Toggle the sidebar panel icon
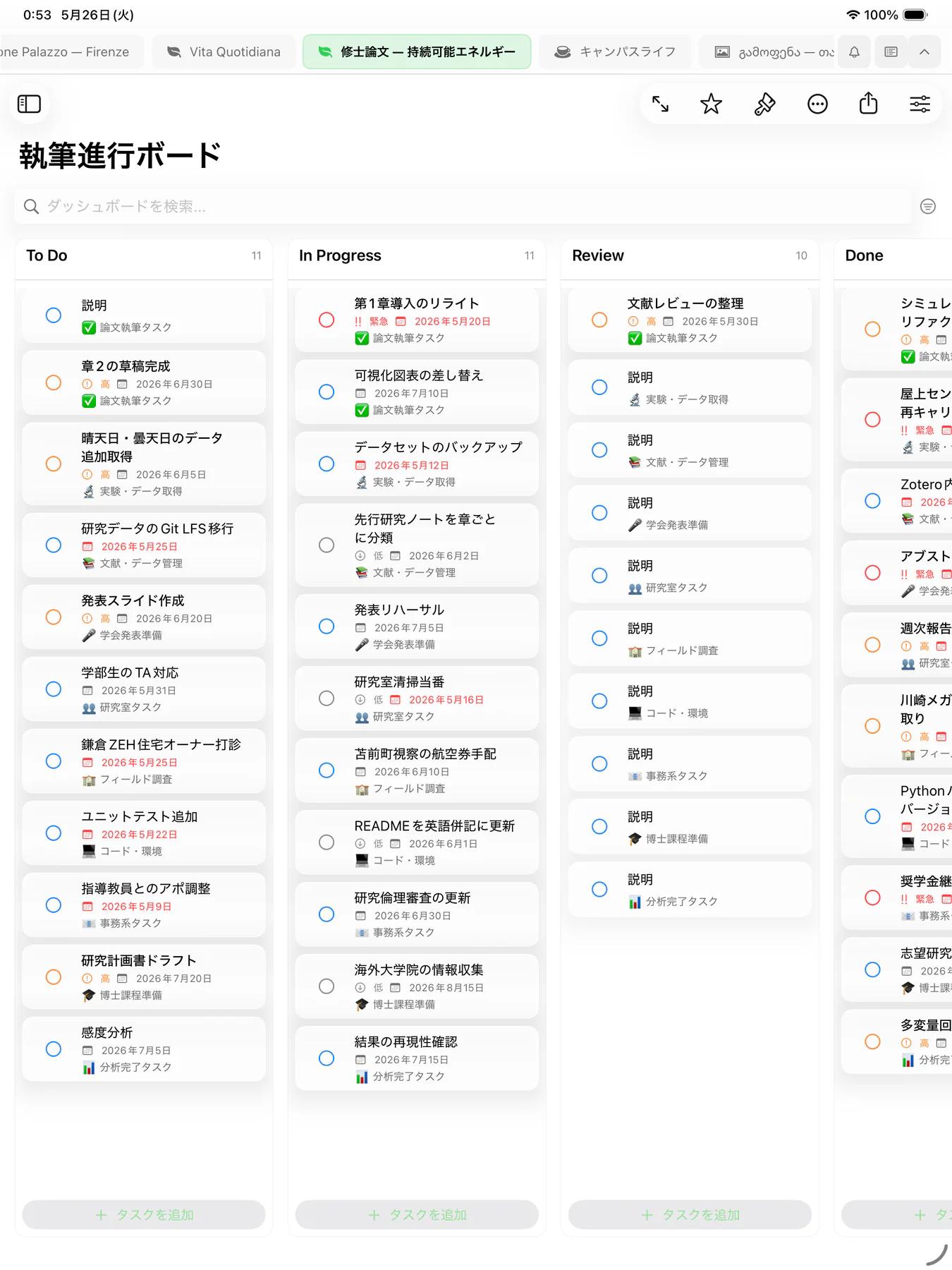The height and width of the screenshot is (1270, 952). (29, 104)
